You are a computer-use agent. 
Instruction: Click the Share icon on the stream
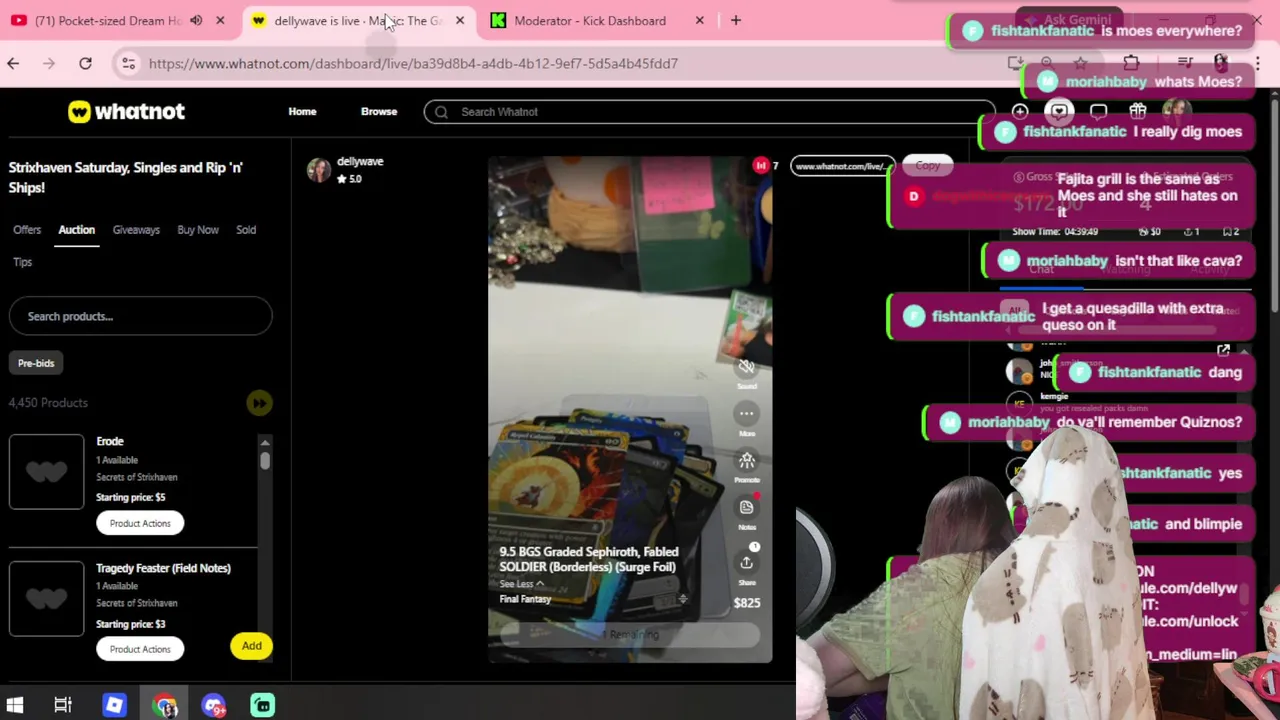[x=746, y=563]
